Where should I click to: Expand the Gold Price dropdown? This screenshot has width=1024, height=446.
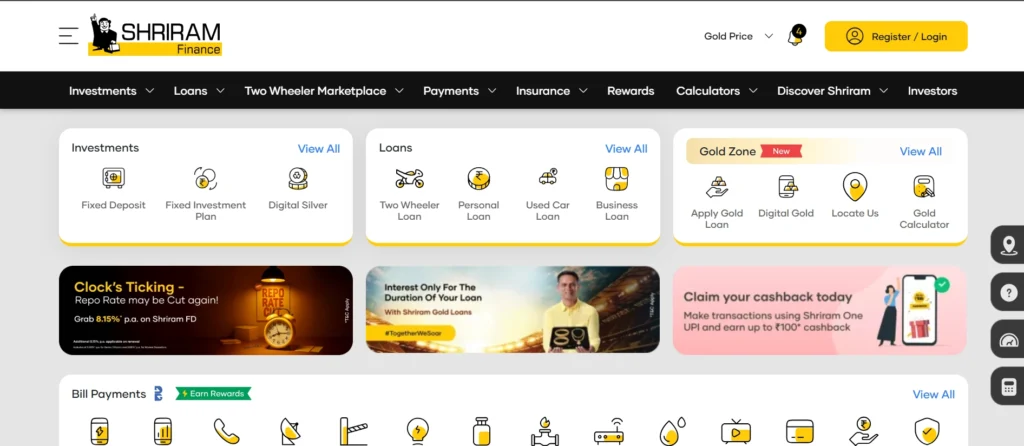pyautogui.click(x=738, y=36)
